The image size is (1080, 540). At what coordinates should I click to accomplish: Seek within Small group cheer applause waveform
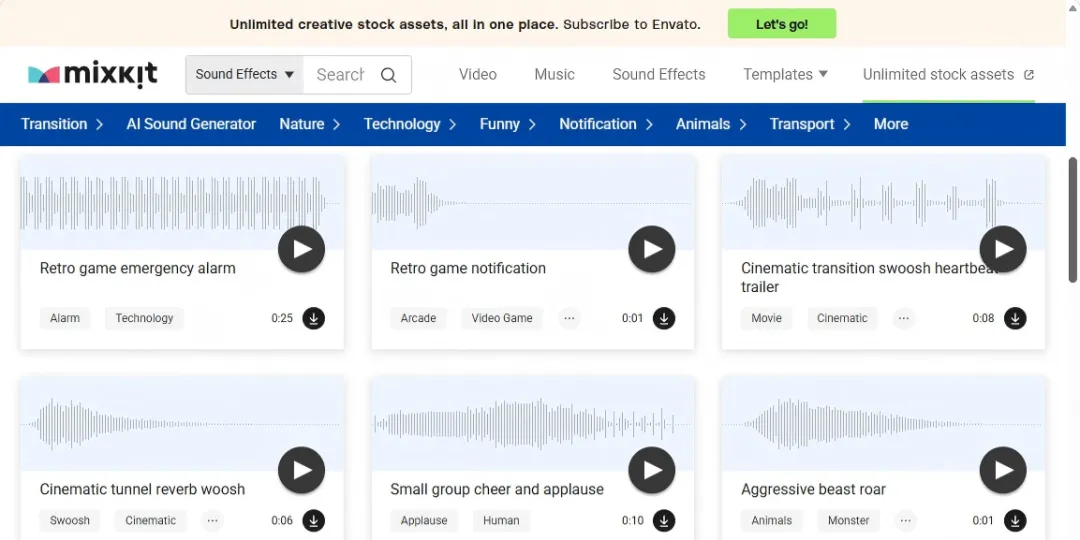(532, 424)
